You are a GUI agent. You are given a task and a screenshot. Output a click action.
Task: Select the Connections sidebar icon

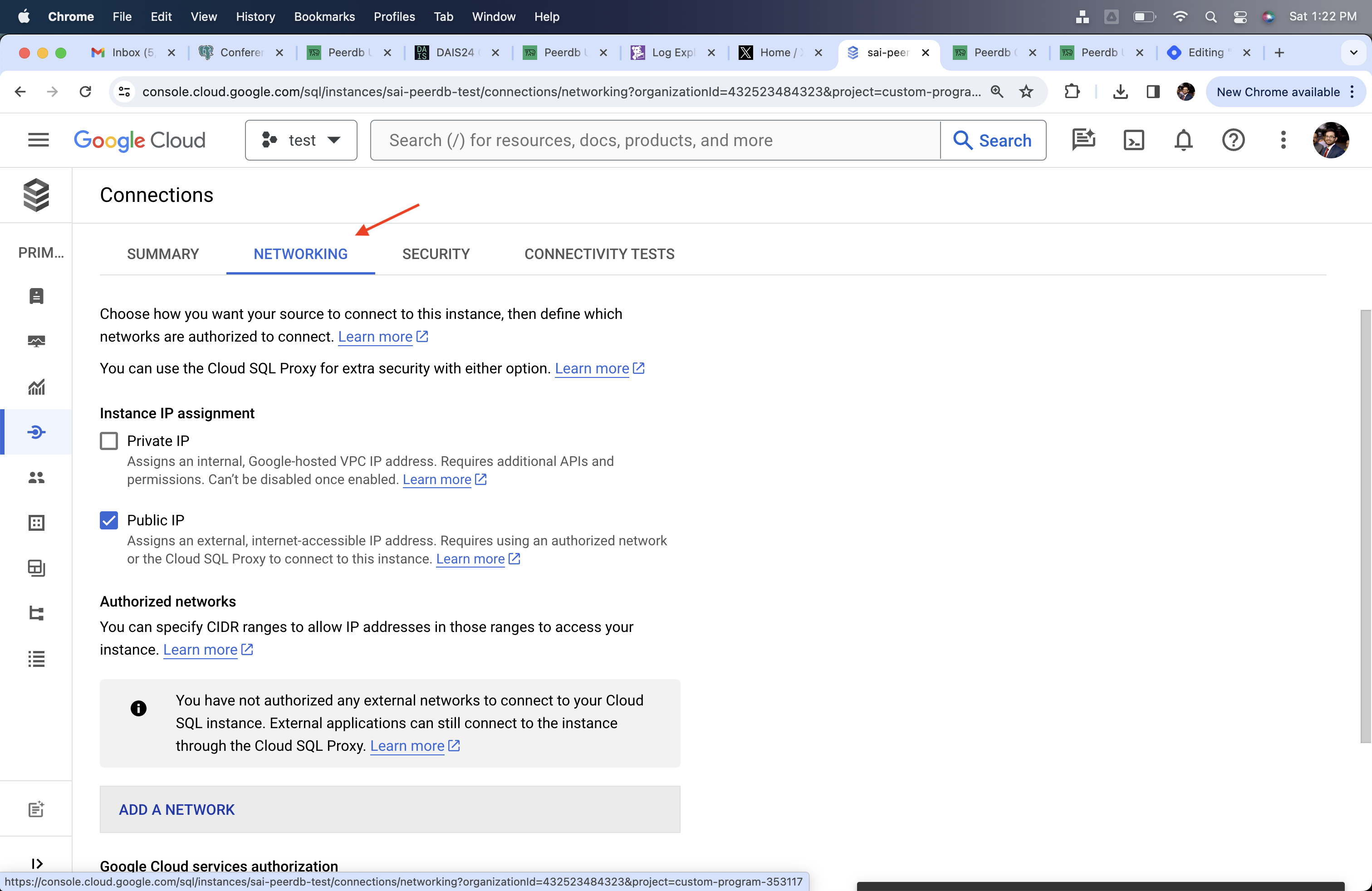coord(36,432)
